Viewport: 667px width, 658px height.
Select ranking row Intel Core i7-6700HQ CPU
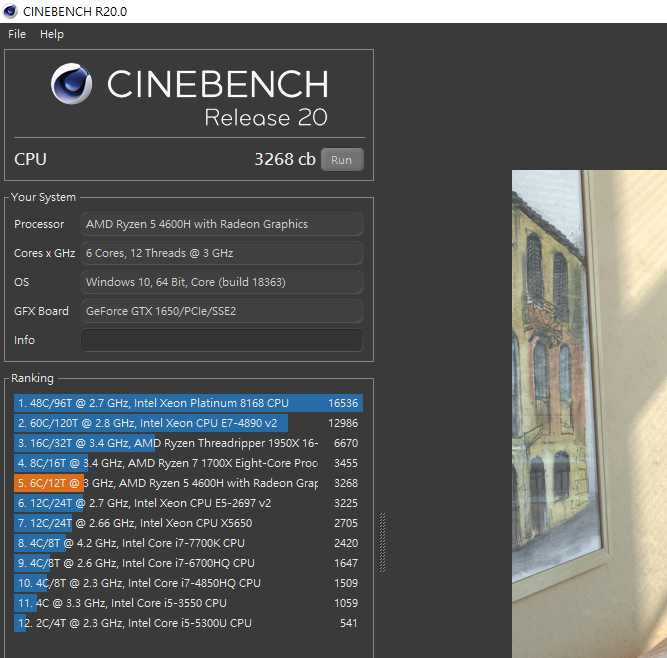(x=188, y=563)
